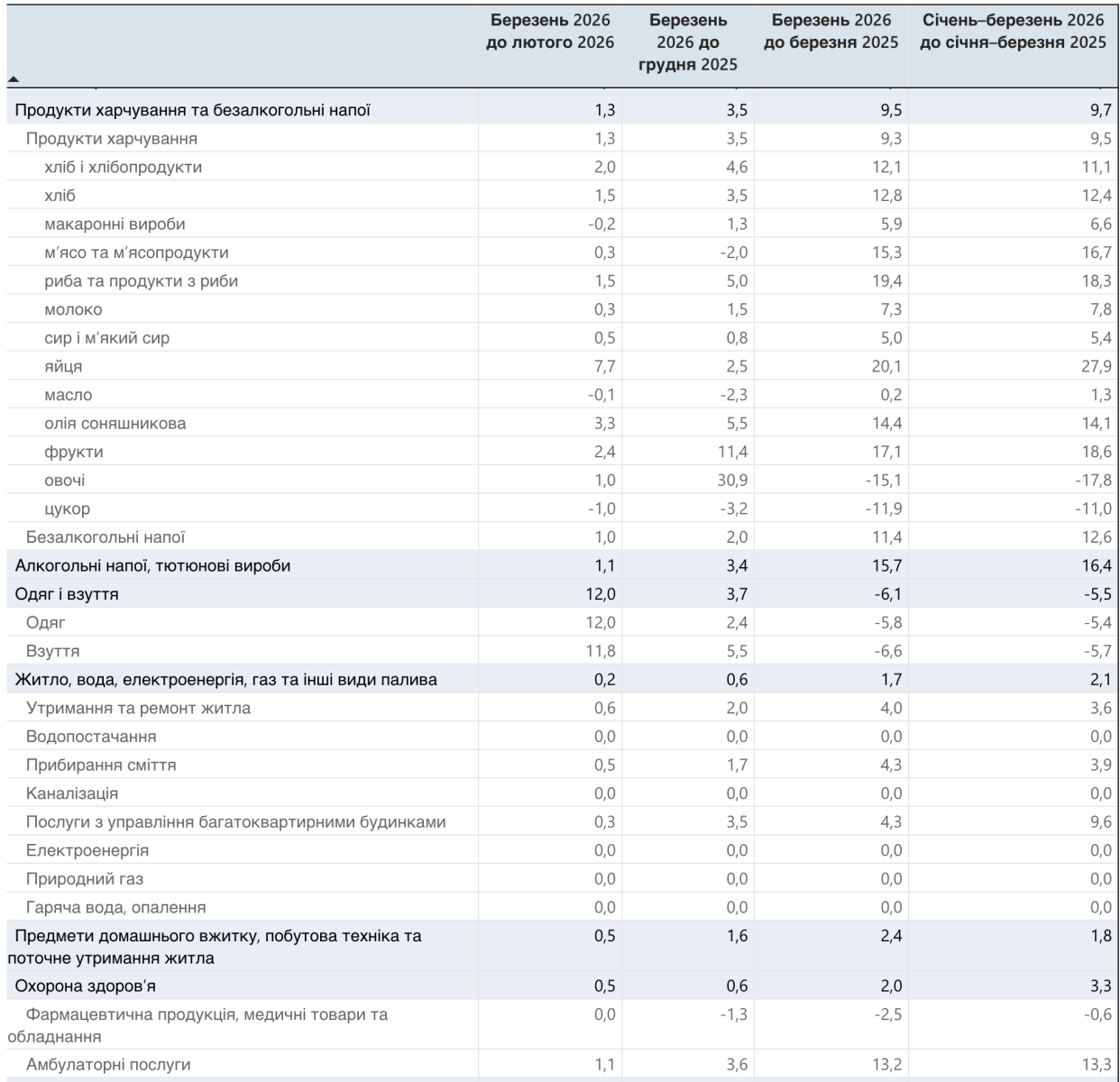Viewport: 1120px width, 1082px height.
Task: Click the "Взуття" row label
Action: [x=53, y=651]
